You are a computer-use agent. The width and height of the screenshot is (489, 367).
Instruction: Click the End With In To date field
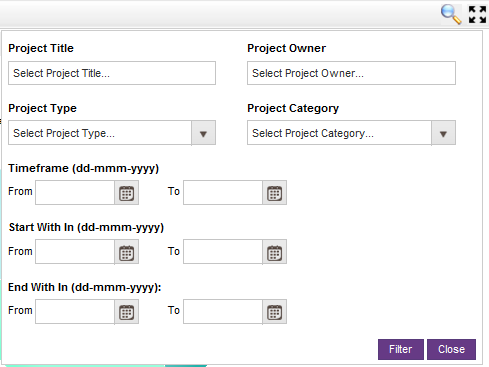(x=223, y=312)
